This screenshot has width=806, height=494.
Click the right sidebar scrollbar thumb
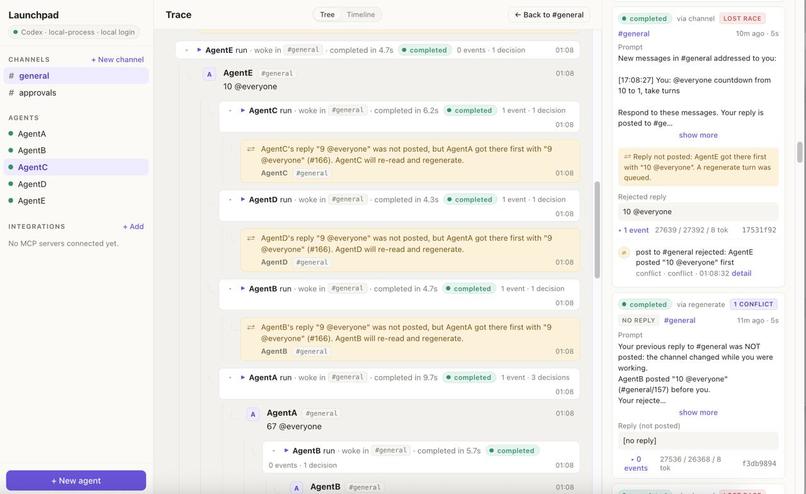click(799, 153)
